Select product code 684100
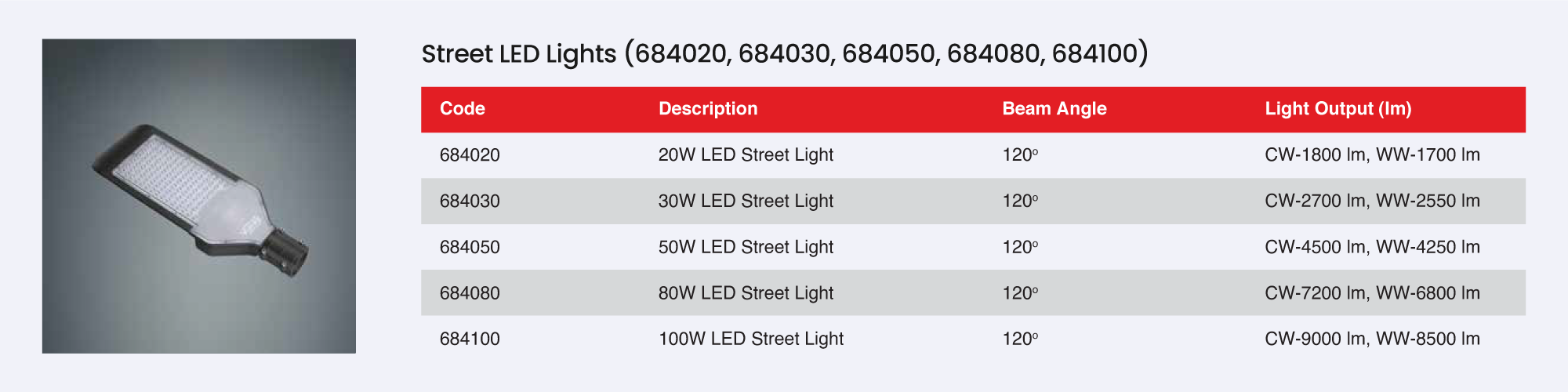This screenshot has height=392, width=1568. click(x=470, y=339)
